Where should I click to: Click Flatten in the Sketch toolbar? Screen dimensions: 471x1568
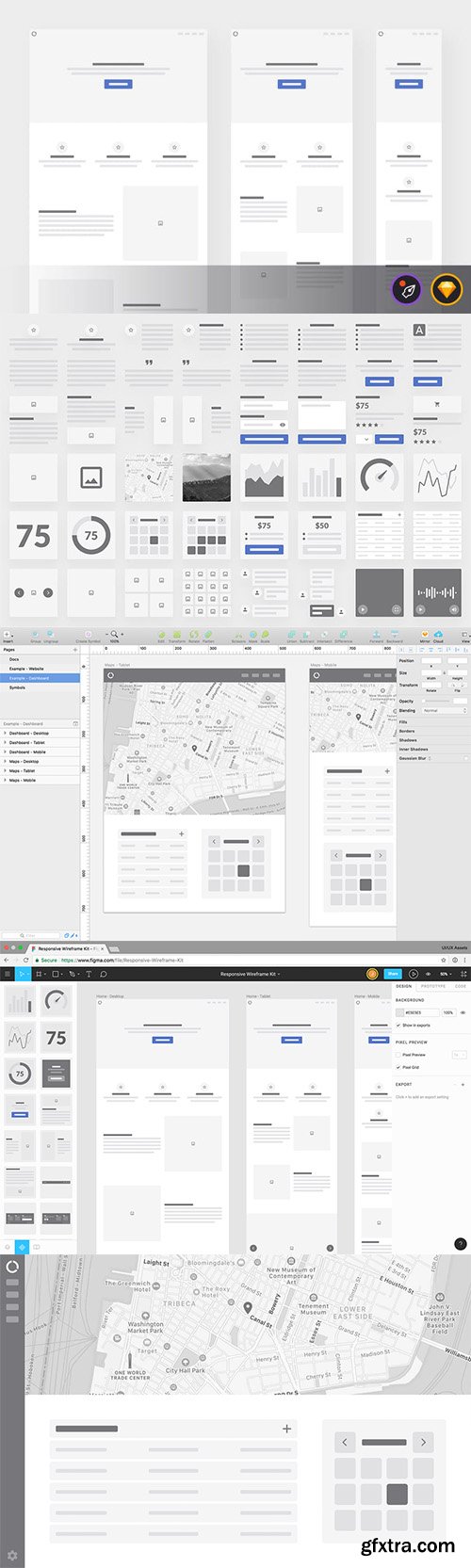coord(208,636)
